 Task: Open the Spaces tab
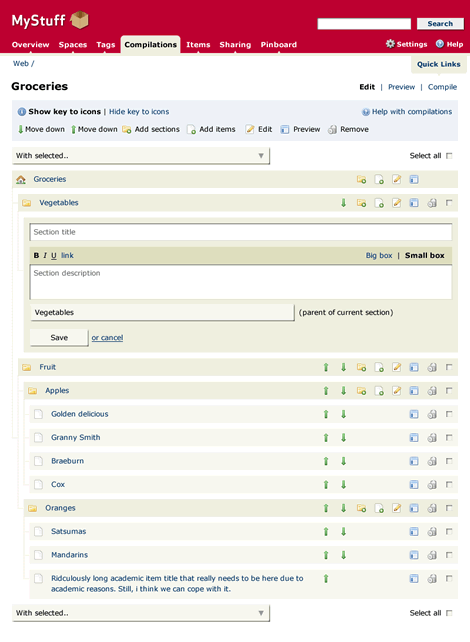click(x=72, y=45)
